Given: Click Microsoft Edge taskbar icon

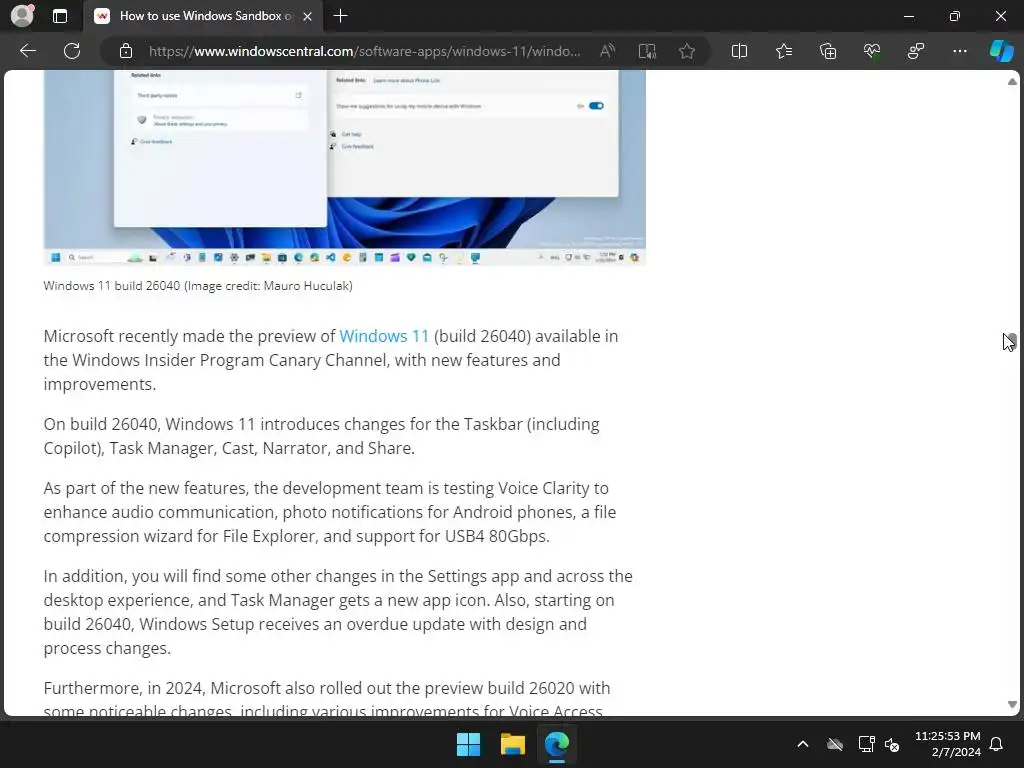Looking at the screenshot, I should coord(557,744).
